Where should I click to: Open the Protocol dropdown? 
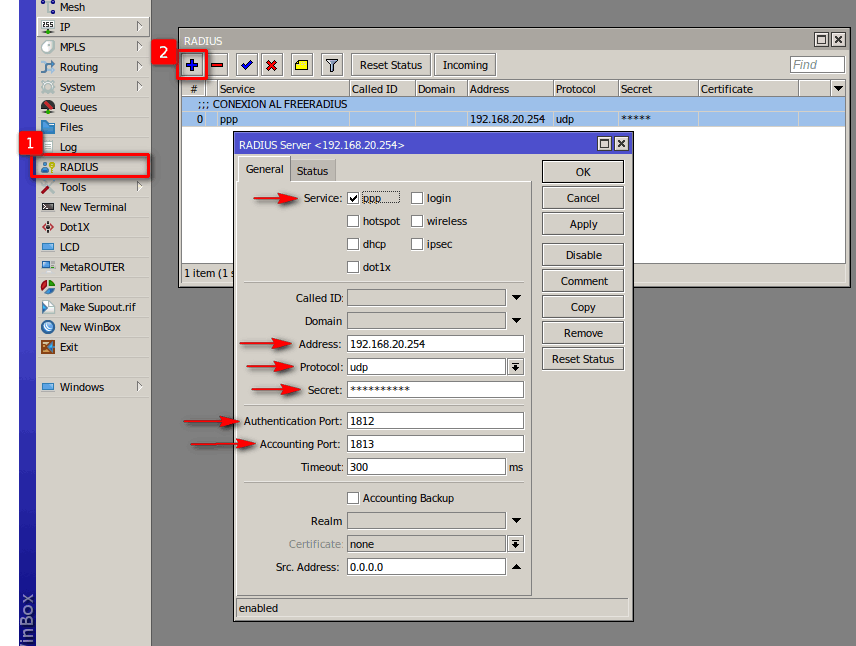tap(517, 366)
